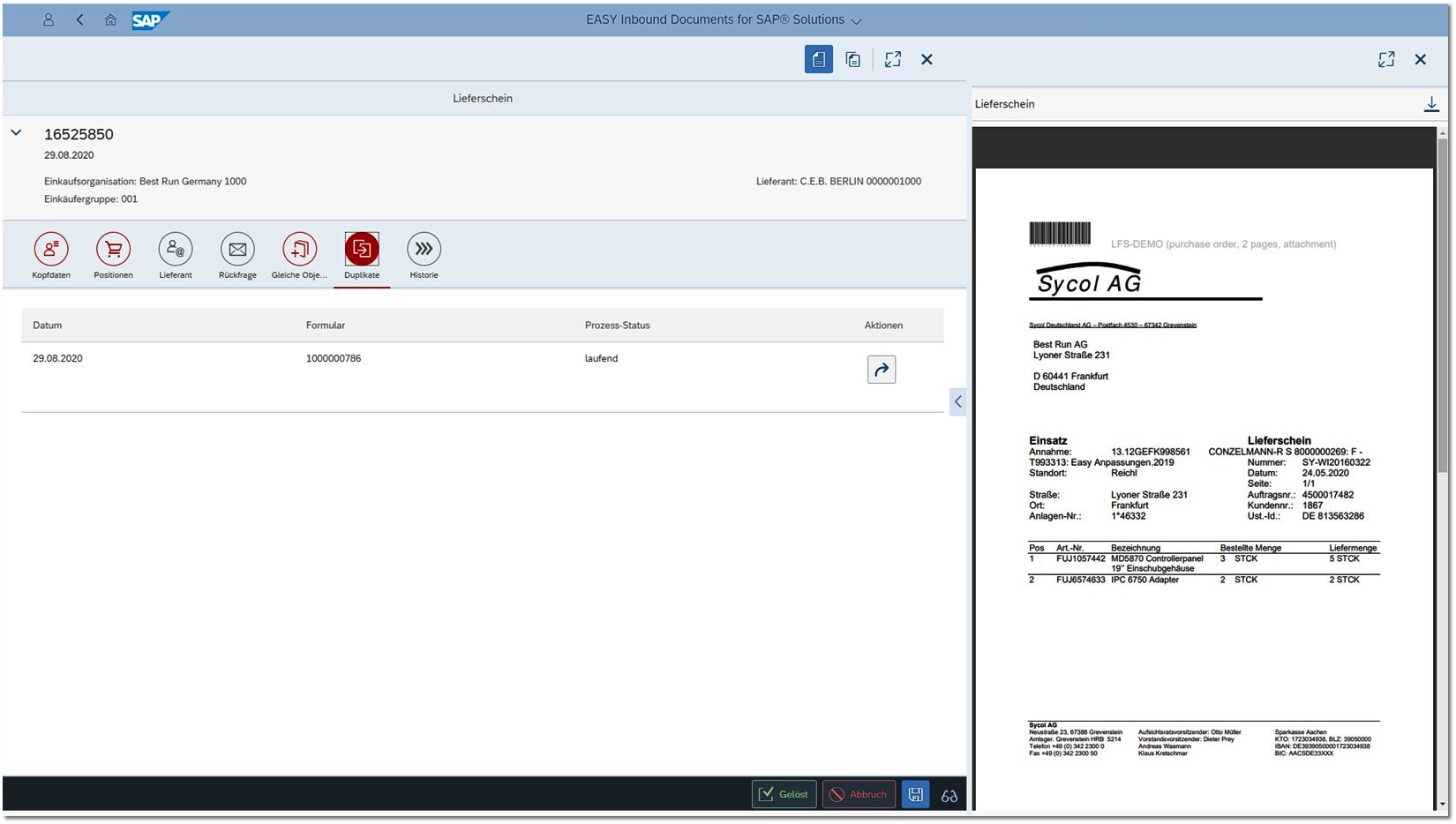
Task: Expand the detail panel to full screen
Action: 893,59
